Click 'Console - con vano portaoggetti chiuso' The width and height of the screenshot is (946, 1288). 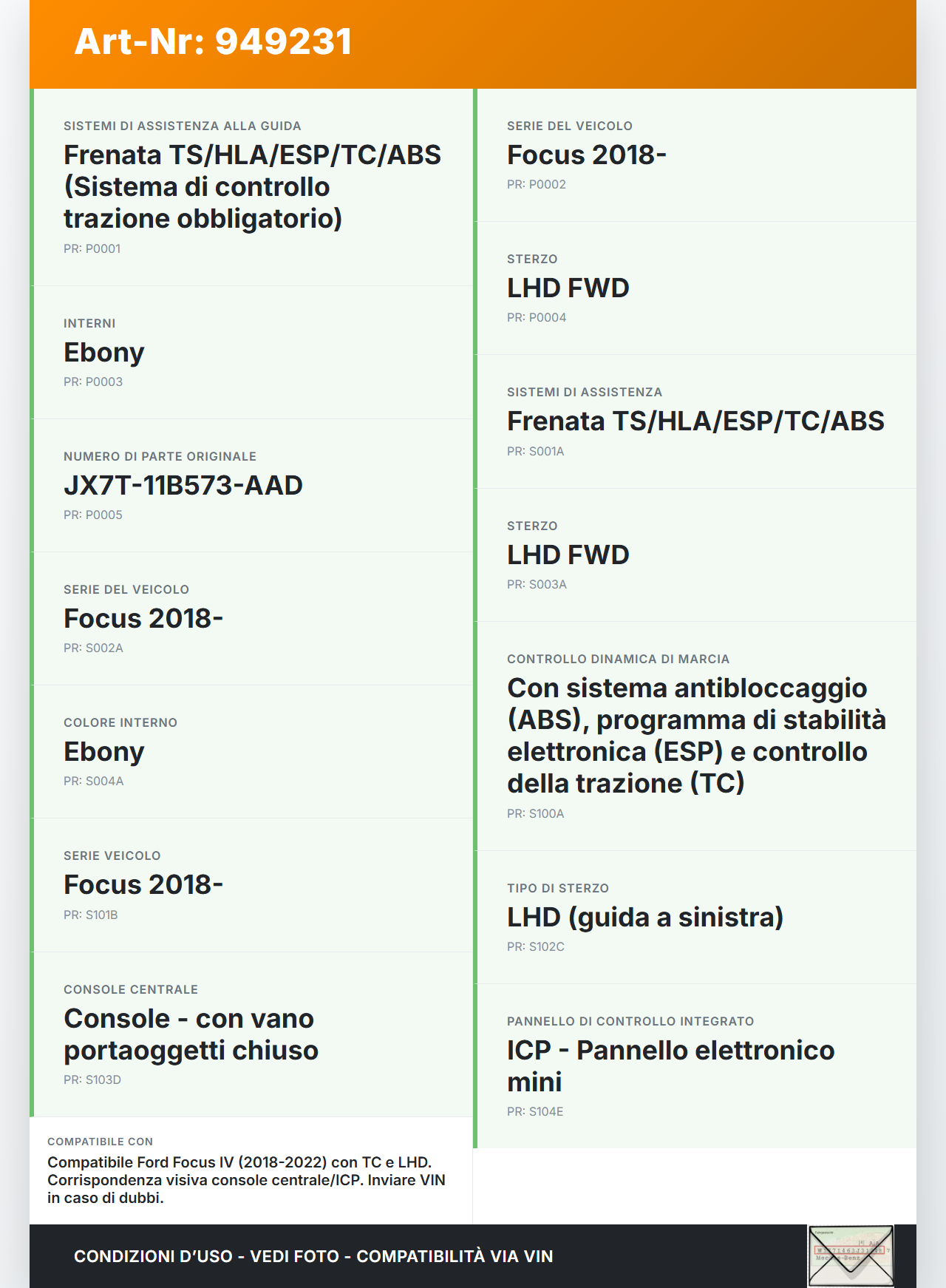tap(191, 1034)
